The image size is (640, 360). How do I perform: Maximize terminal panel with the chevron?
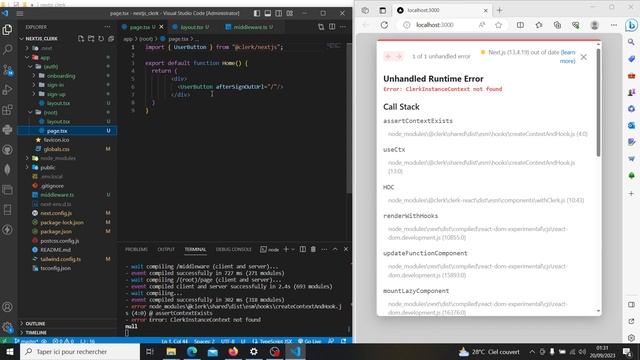pyautogui.click(x=335, y=249)
